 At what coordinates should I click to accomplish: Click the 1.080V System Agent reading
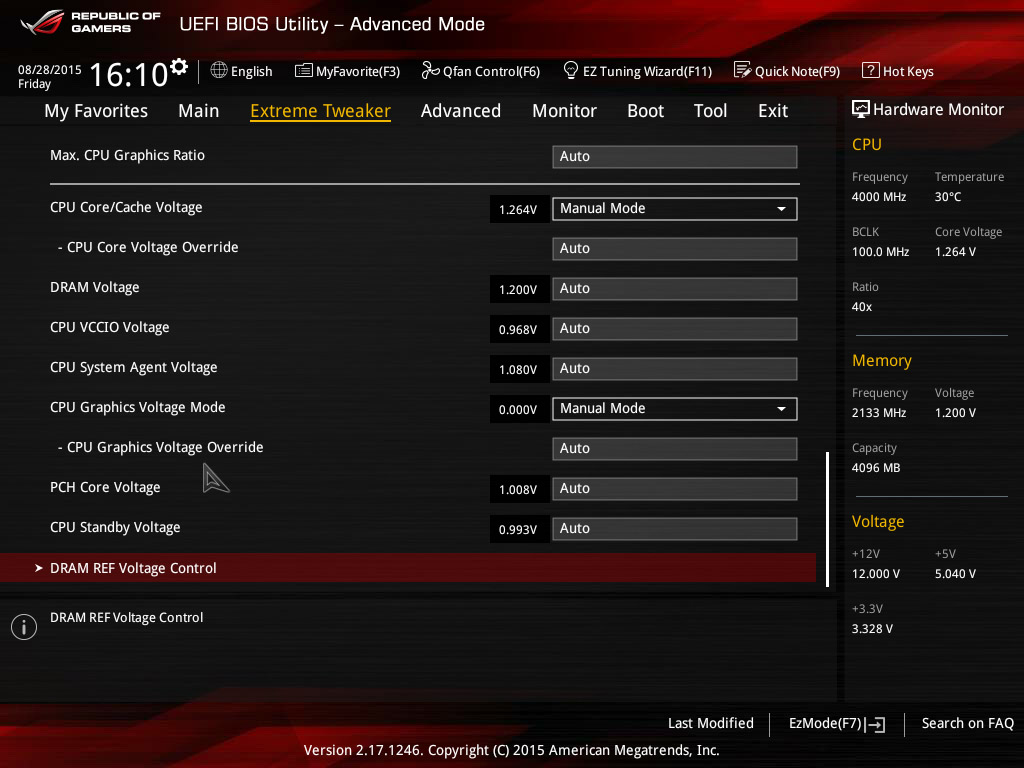518,370
